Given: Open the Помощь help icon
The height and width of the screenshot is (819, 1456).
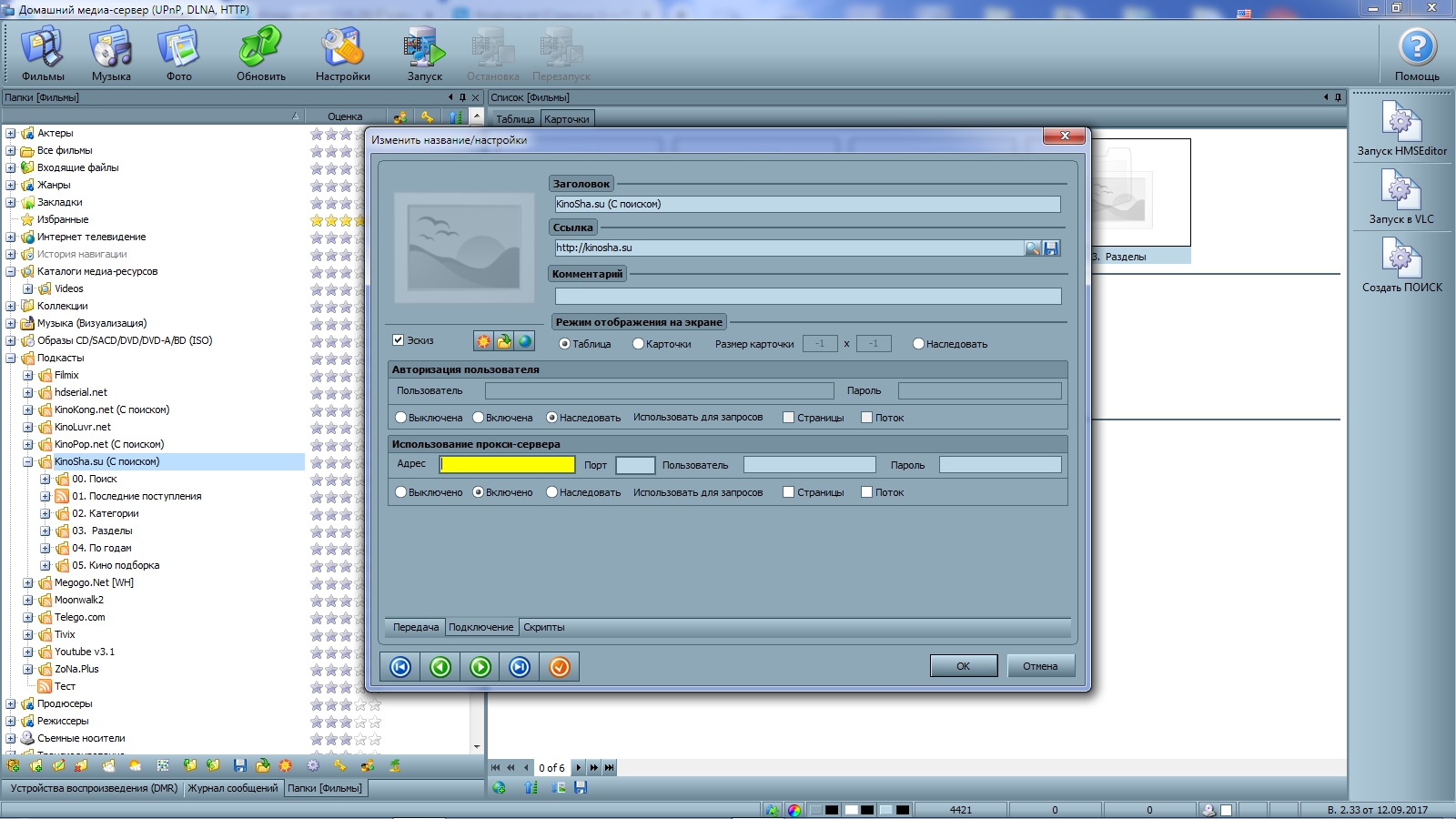Looking at the screenshot, I should [1417, 53].
